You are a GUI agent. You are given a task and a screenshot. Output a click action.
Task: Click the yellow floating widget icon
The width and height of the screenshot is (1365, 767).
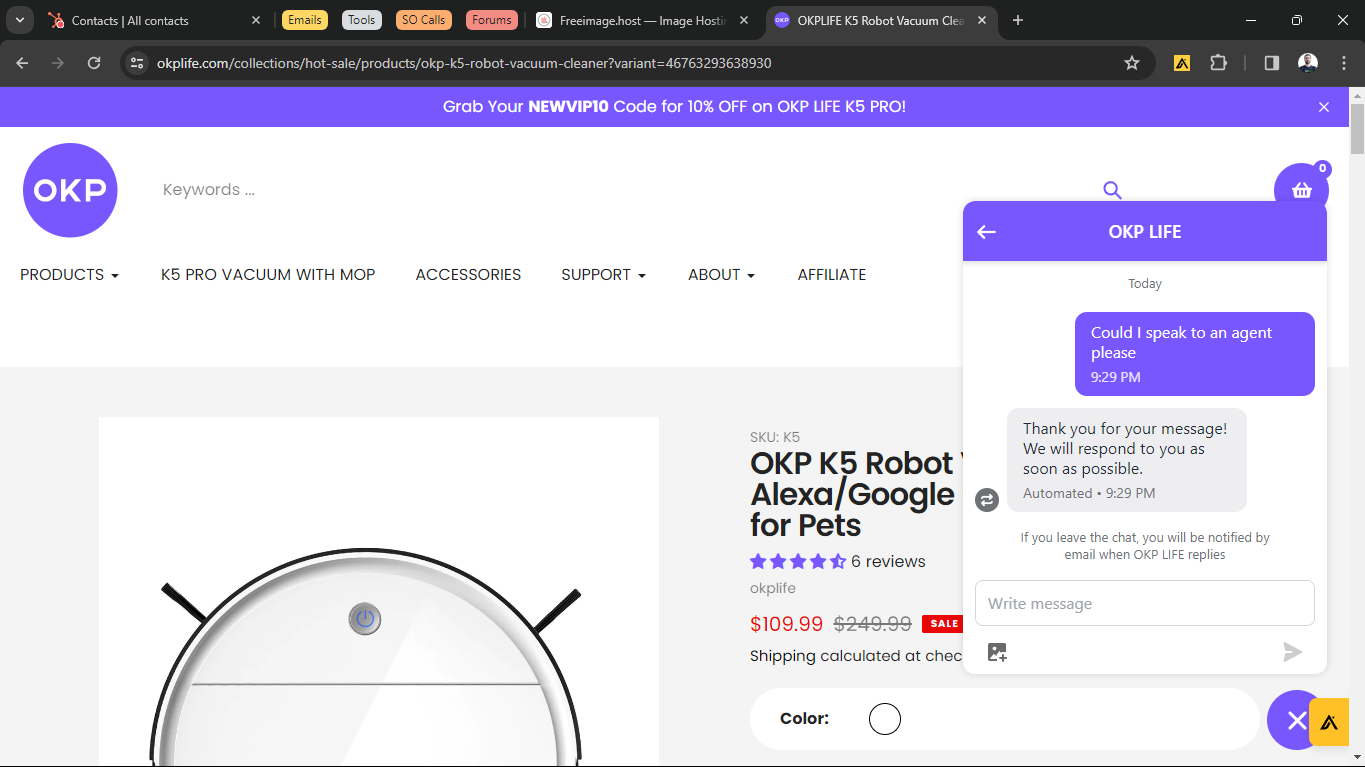click(1329, 722)
